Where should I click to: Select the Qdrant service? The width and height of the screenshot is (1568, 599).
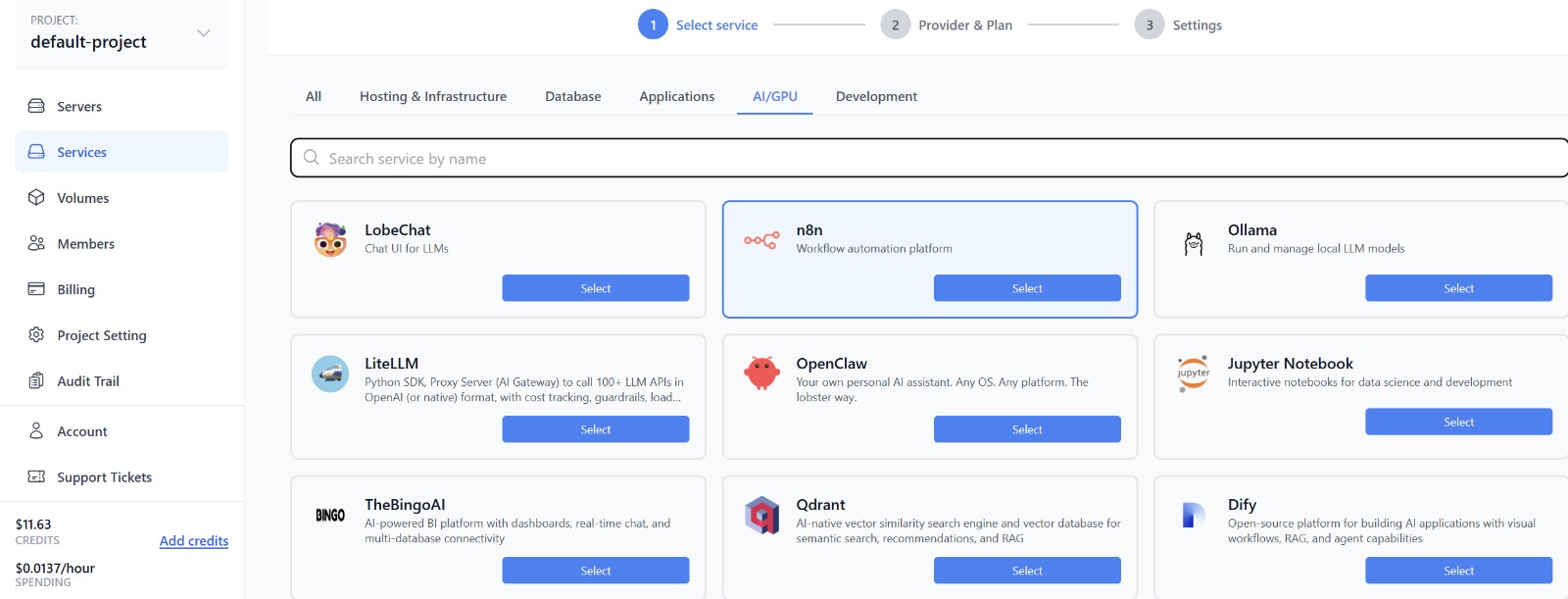click(x=1027, y=571)
